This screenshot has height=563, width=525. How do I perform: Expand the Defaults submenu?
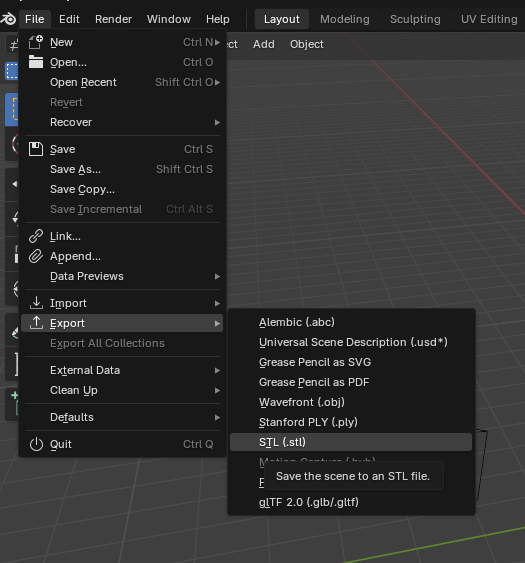(x=122, y=417)
